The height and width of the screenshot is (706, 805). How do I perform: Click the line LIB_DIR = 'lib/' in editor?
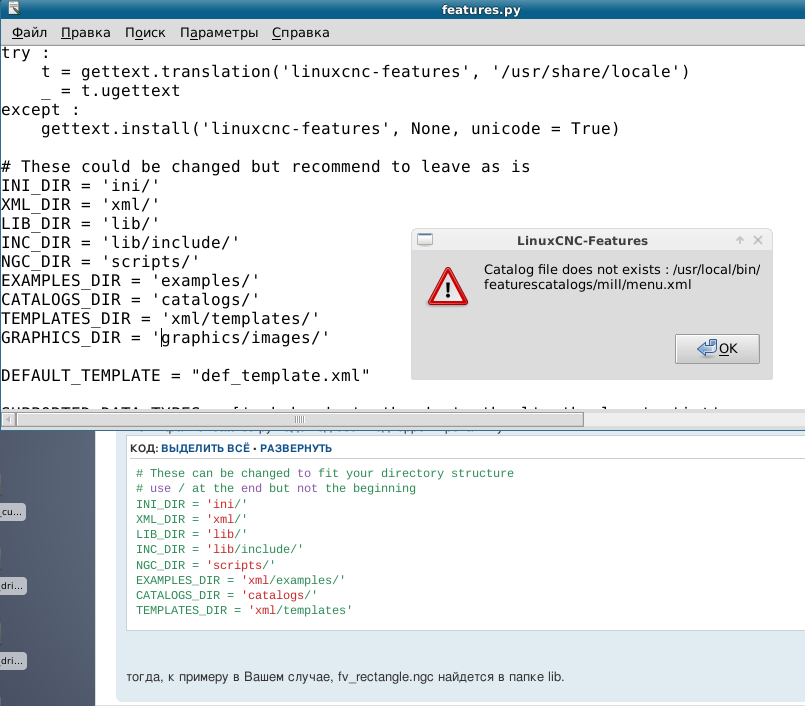pyautogui.click(x=80, y=224)
